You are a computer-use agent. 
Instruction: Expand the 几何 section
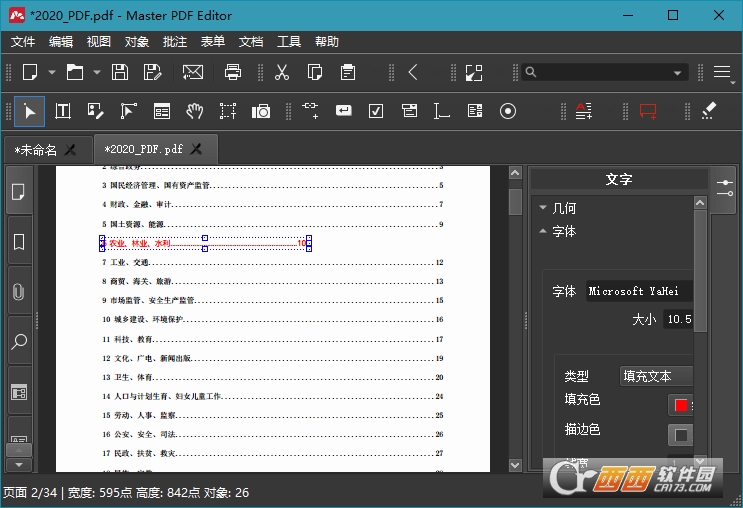click(x=558, y=208)
